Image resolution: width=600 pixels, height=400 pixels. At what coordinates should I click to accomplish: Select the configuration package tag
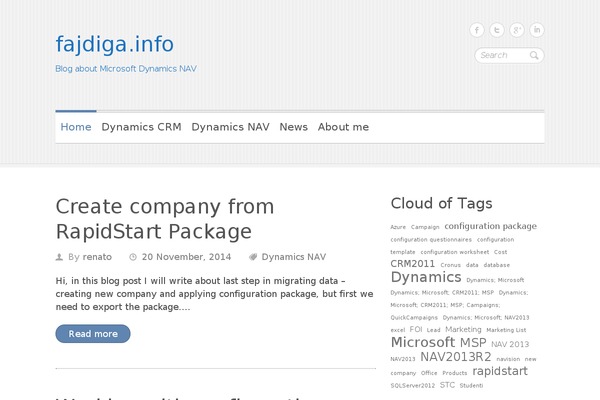click(x=491, y=226)
